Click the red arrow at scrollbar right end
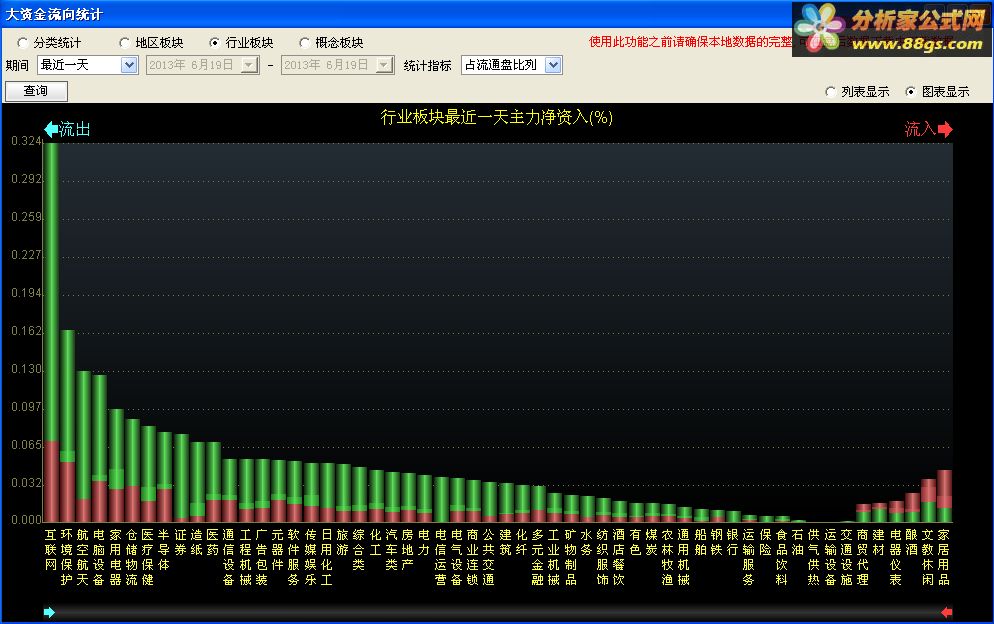The image size is (994, 624). click(x=946, y=612)
